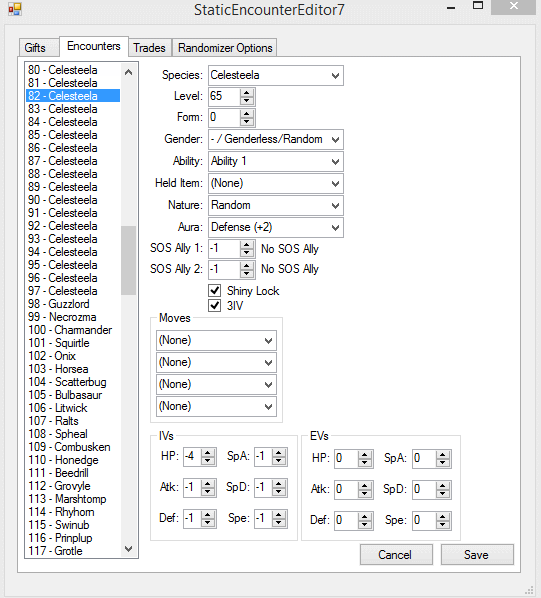Maximize the StaticEncounterEditor7 window

tap(478, 6)
